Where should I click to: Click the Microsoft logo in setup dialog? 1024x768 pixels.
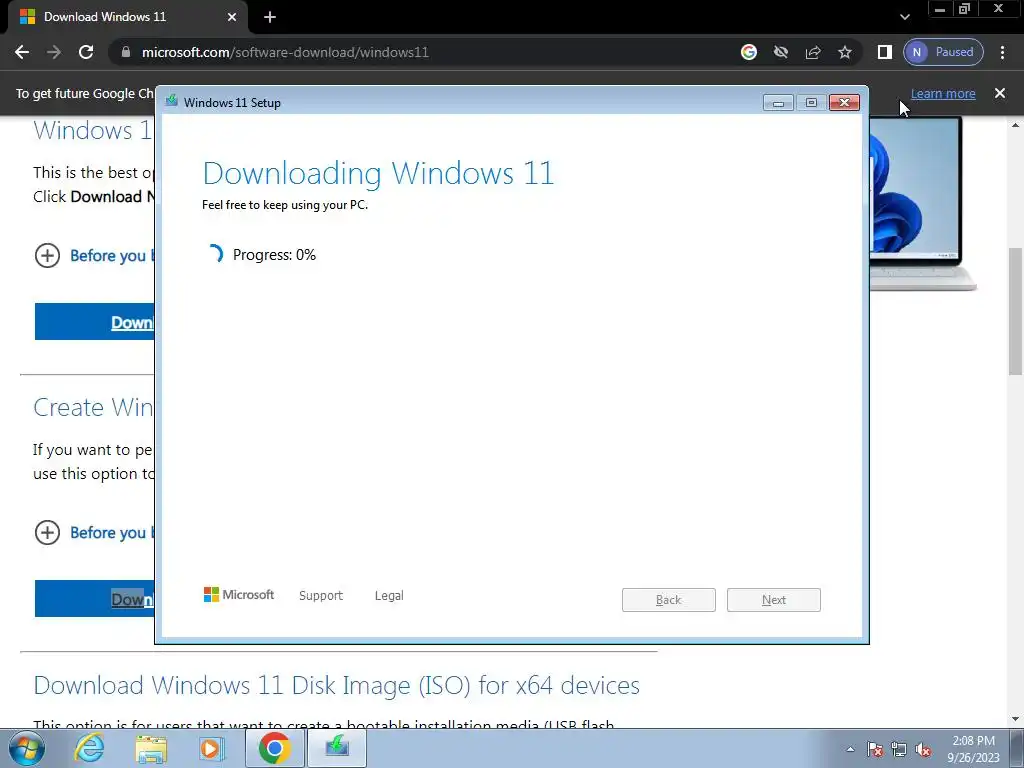239,594
